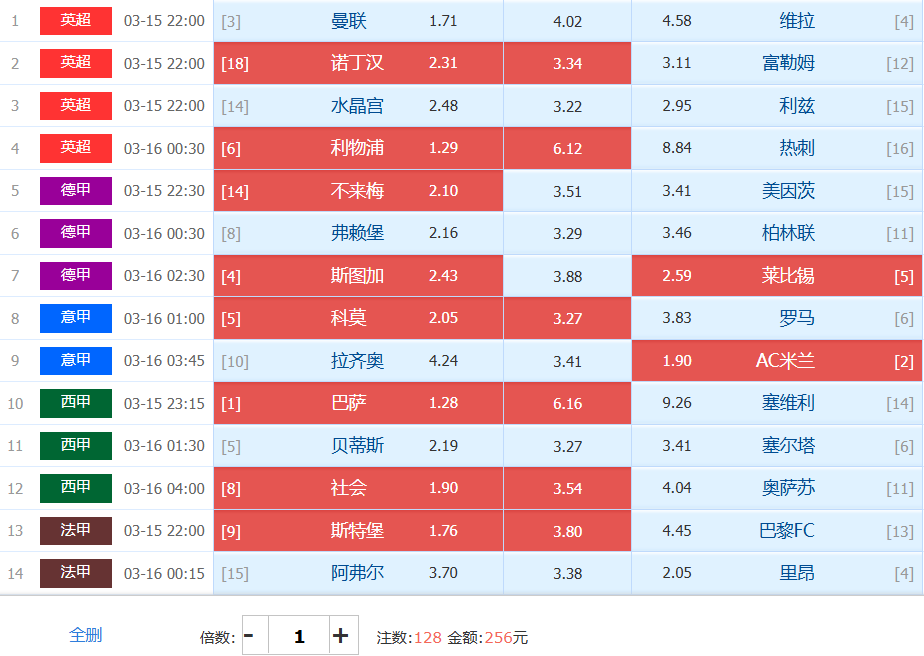The height and width of the screenshot is (656, 924).
Task: Click the 德甲 league tag for 弗赖堡 match
Action: 76,233
